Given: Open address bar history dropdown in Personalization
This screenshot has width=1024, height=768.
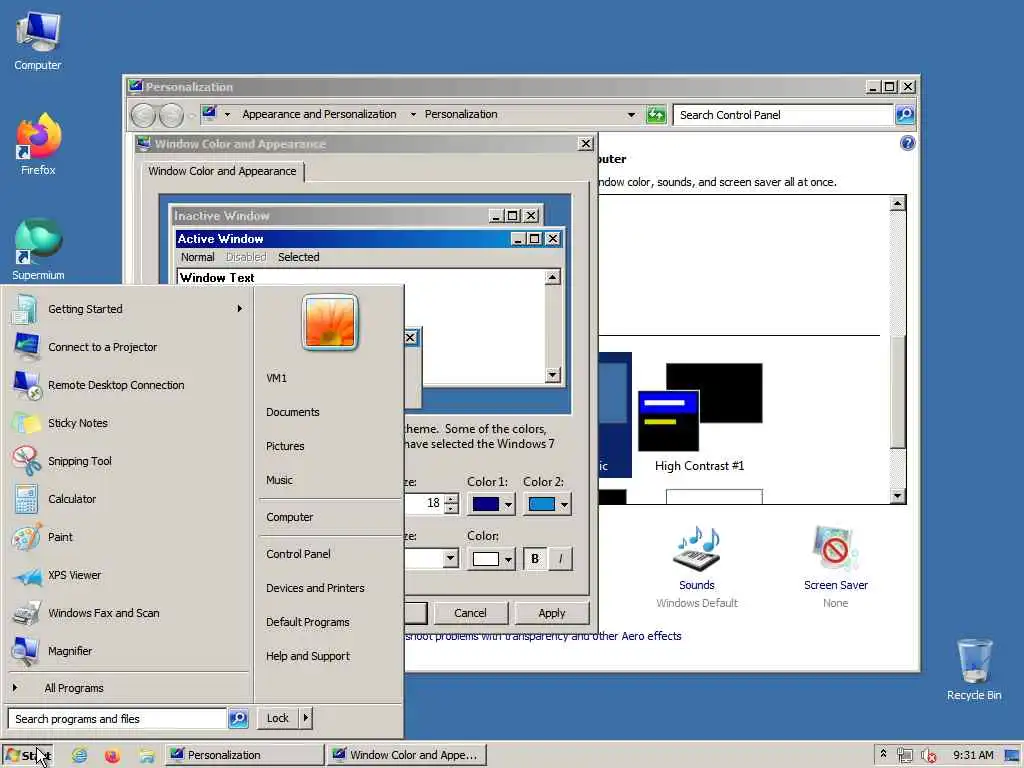Looking at the screenshot, I should click(631, 115).
